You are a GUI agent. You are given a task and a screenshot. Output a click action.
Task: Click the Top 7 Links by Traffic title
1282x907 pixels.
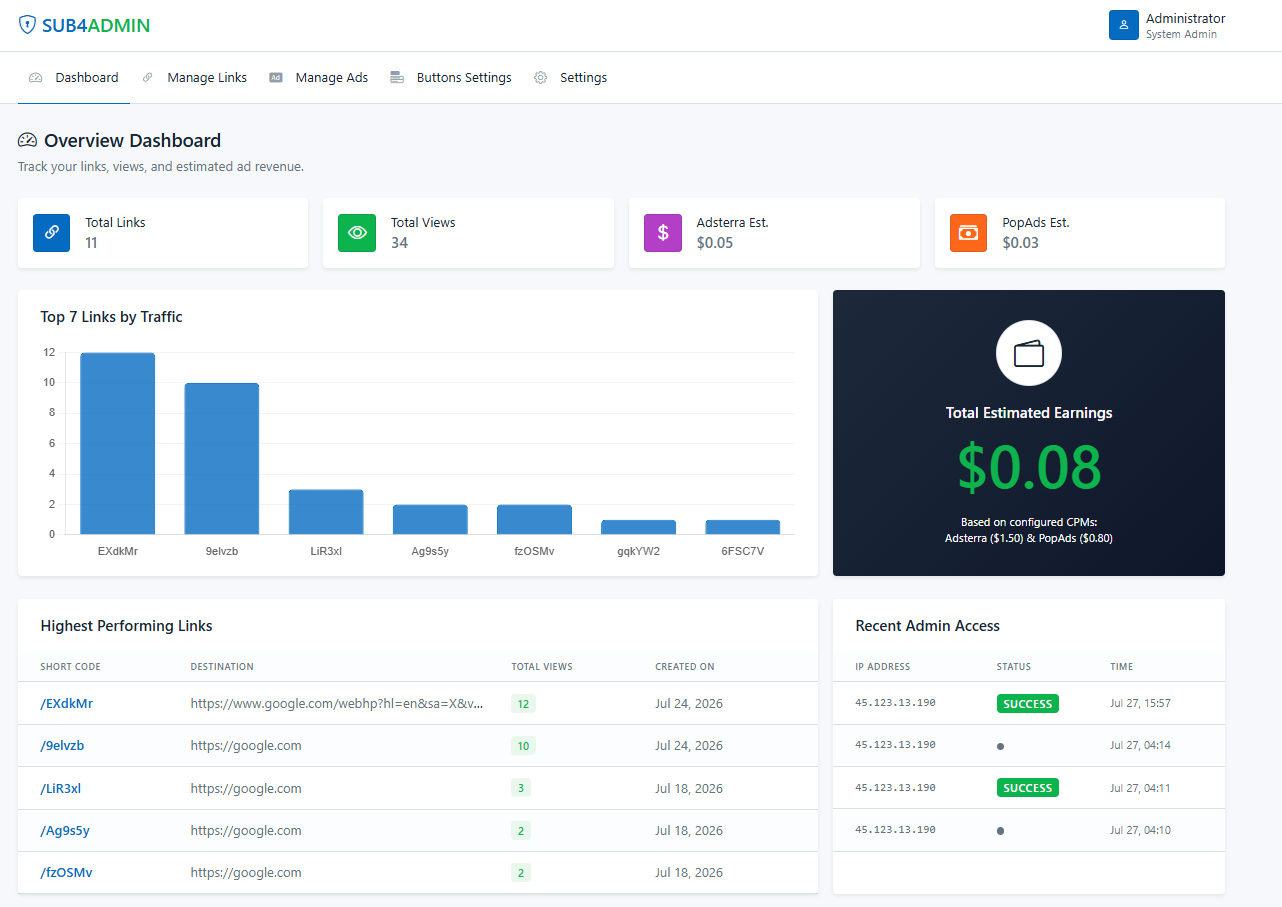[x=111, y=317]
